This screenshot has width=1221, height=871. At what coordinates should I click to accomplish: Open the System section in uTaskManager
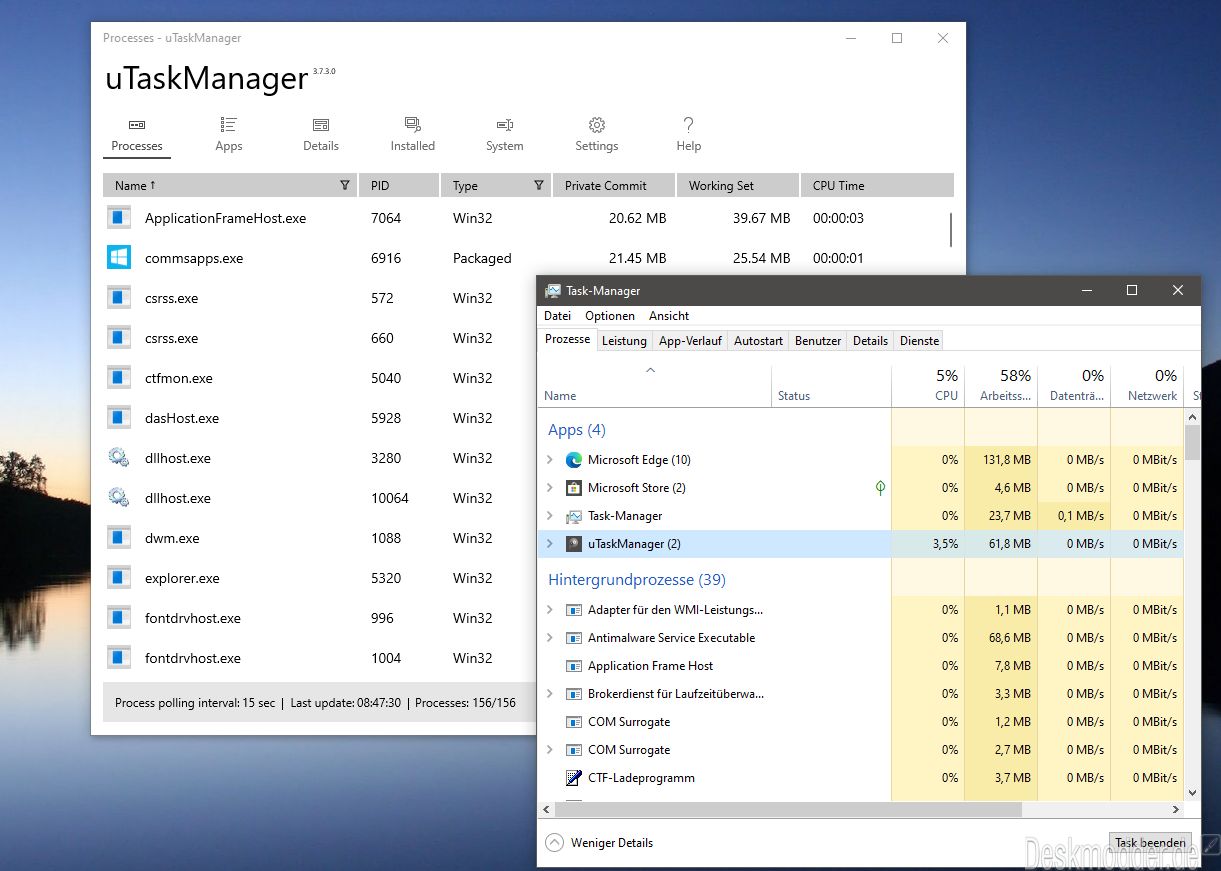click(505, 135)
